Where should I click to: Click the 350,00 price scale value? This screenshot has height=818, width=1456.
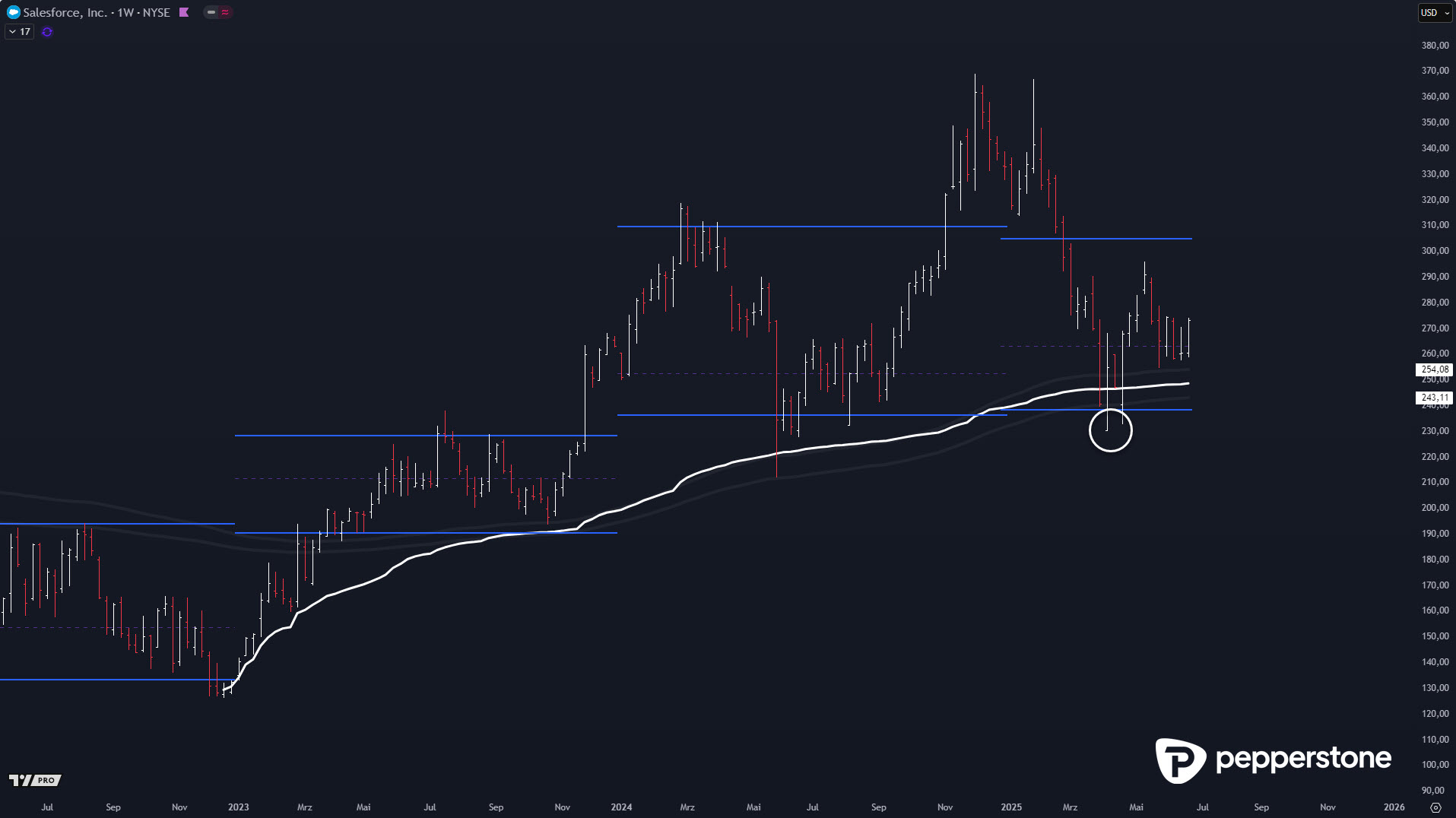click(1435, 122)
